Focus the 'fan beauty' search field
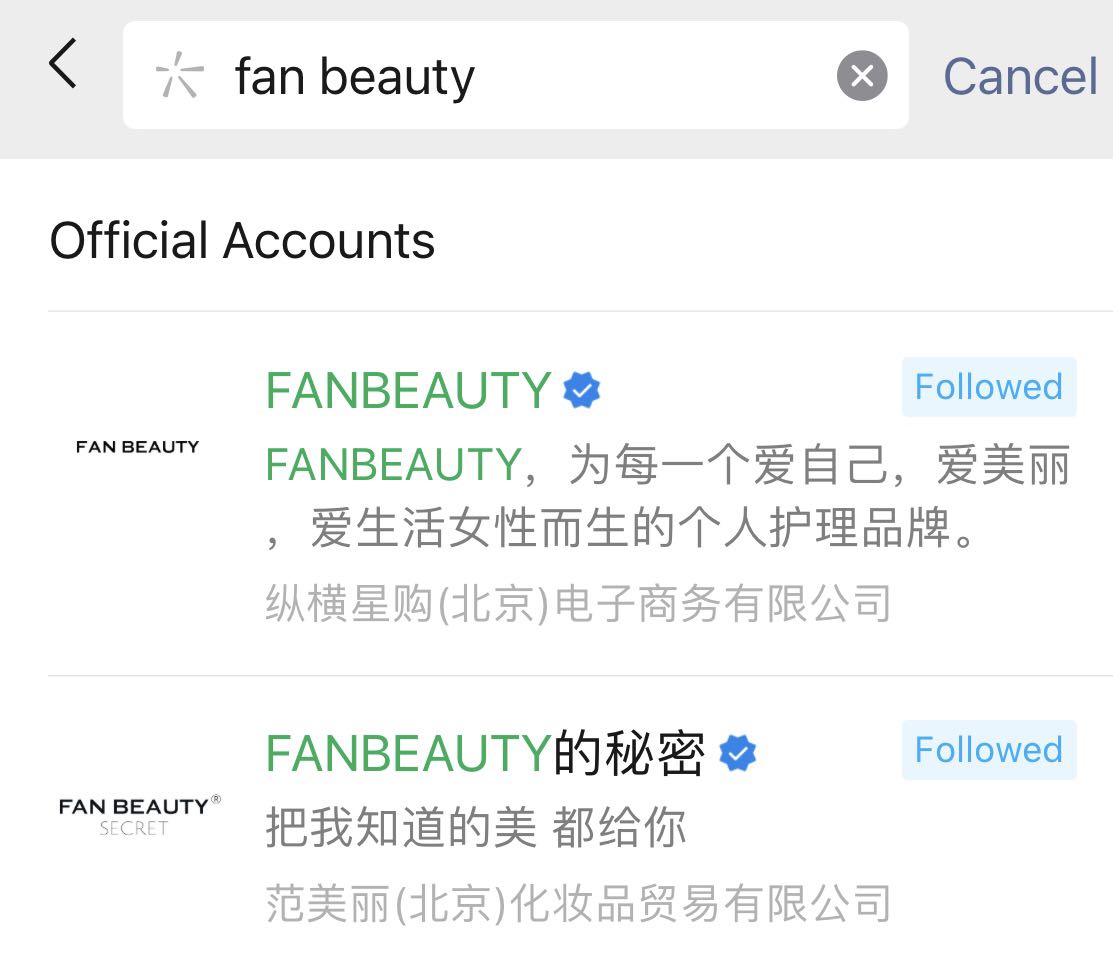 click(515, 75)
